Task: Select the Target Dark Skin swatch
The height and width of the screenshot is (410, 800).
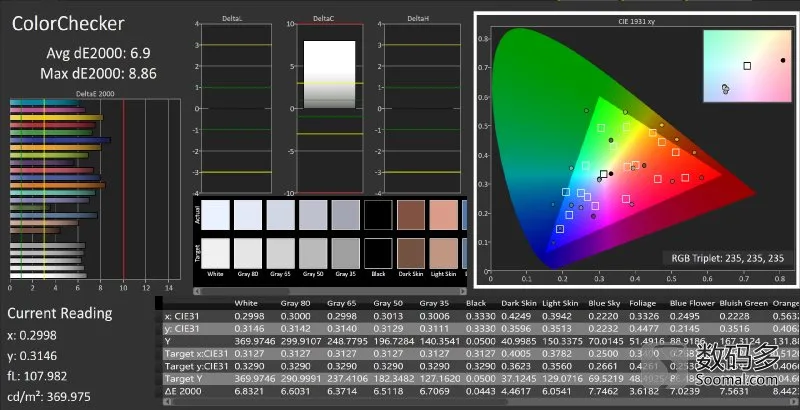Action: (411, 253)
